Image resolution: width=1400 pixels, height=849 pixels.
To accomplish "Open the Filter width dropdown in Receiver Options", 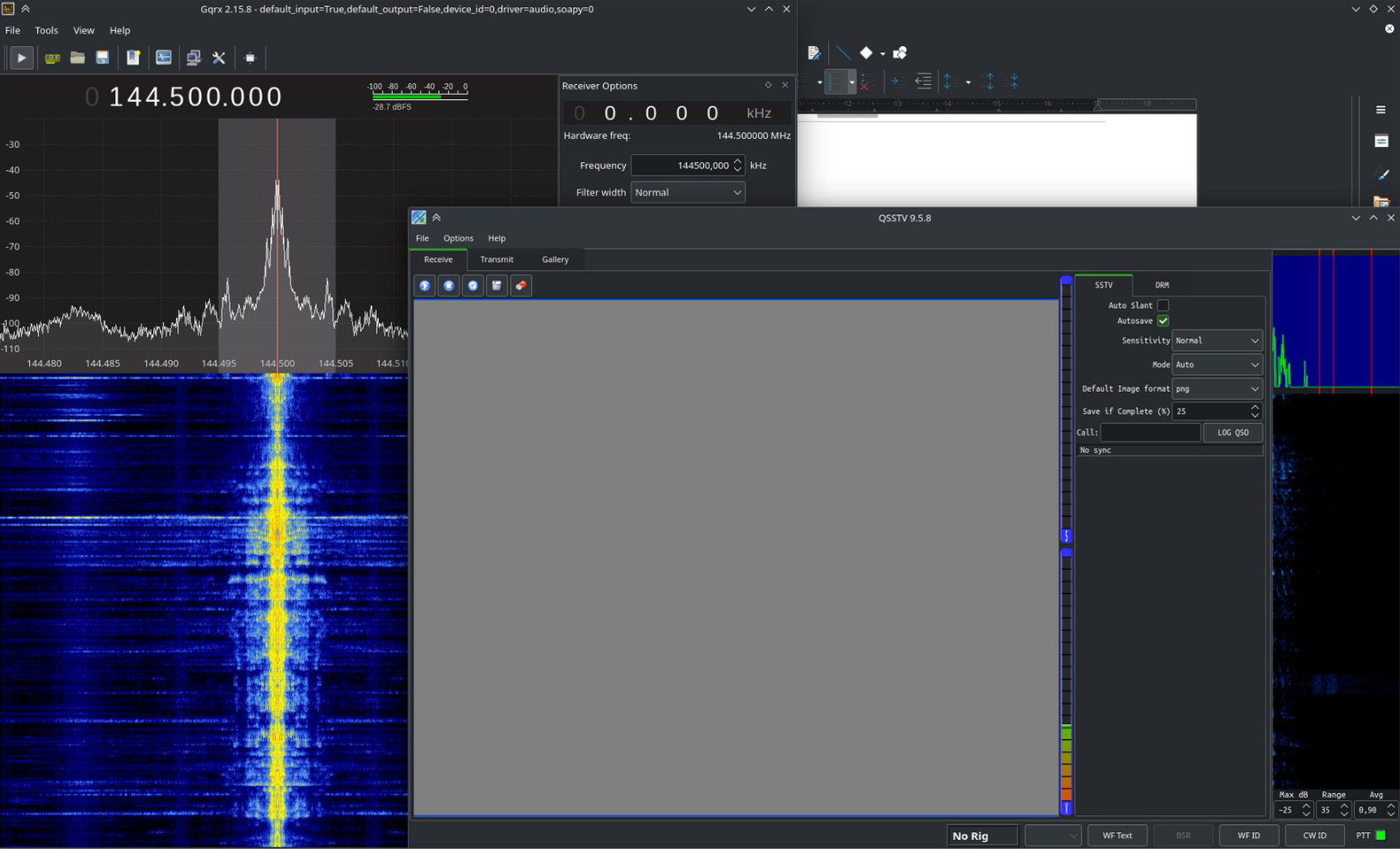I will [x=687, y=192].
